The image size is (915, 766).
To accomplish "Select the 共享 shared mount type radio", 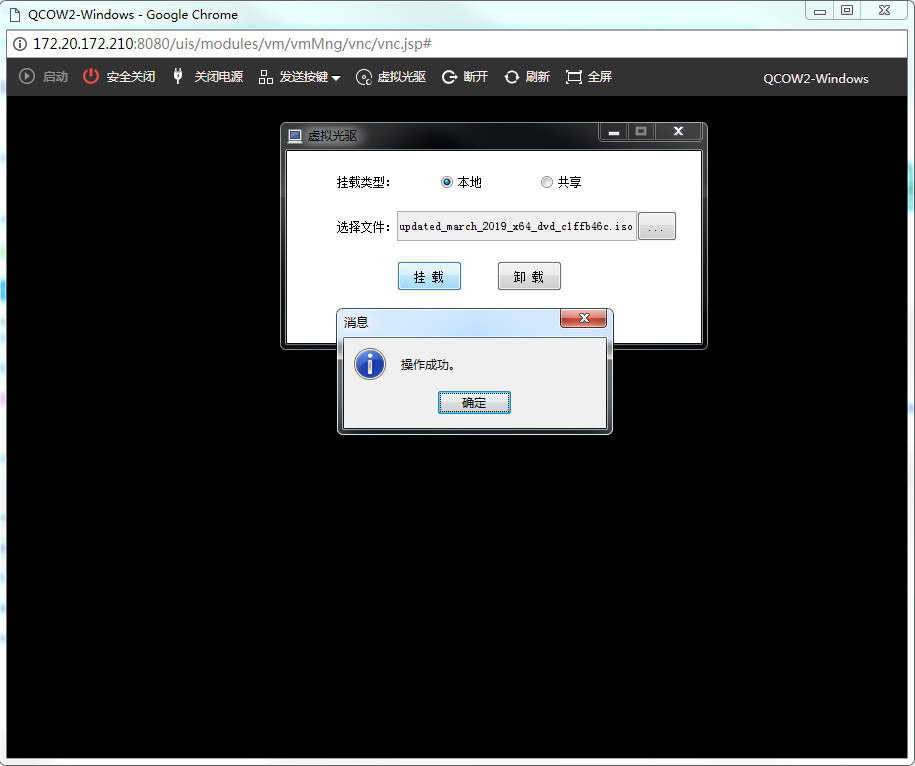I will (546, 182).
